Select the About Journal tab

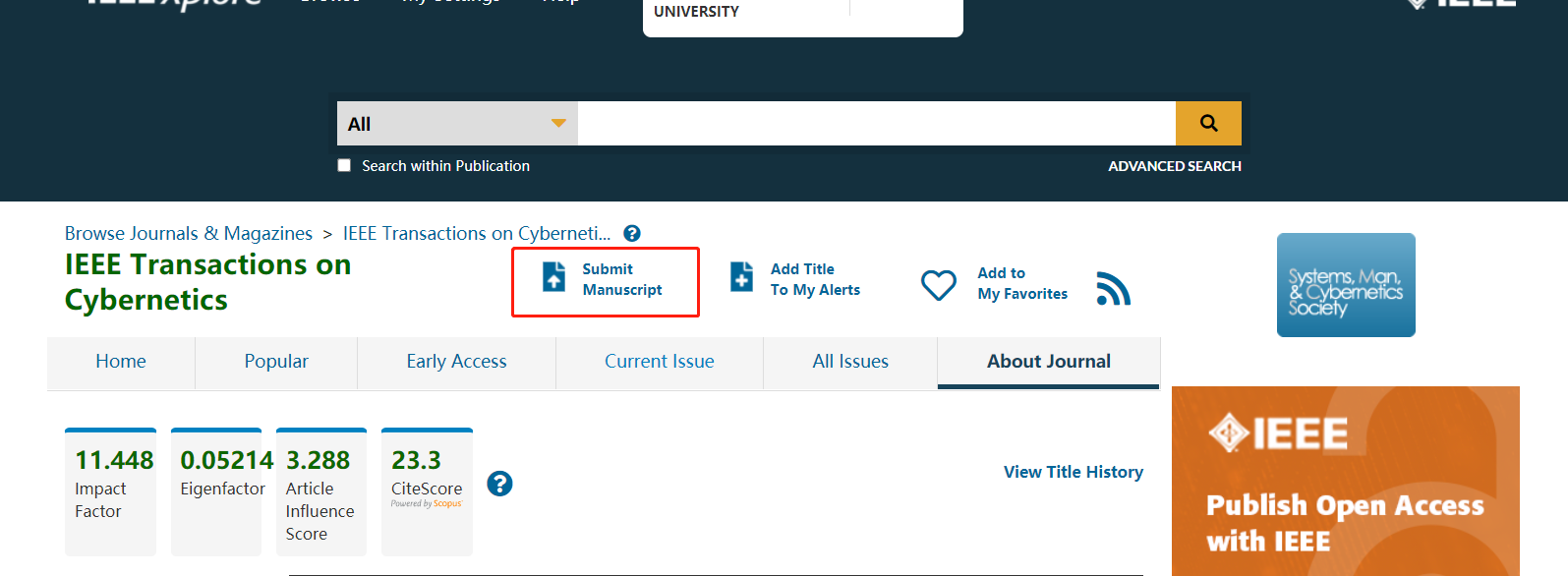(x=1049, y=362)
